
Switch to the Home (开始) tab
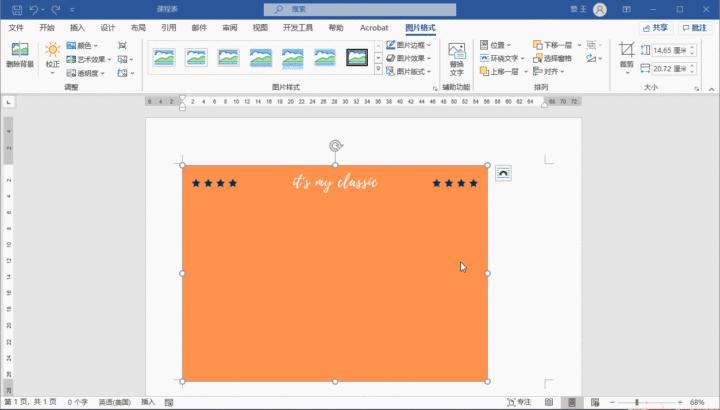(47, 28)
